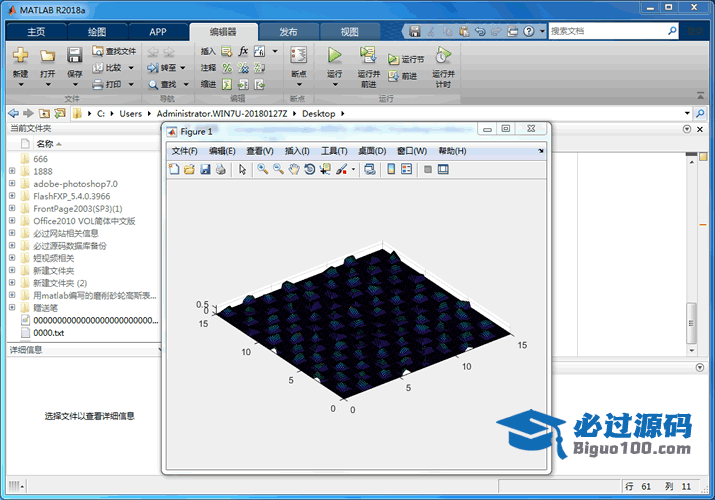Switch to the APP tab
Screen dimensions: 715x500
158,32
